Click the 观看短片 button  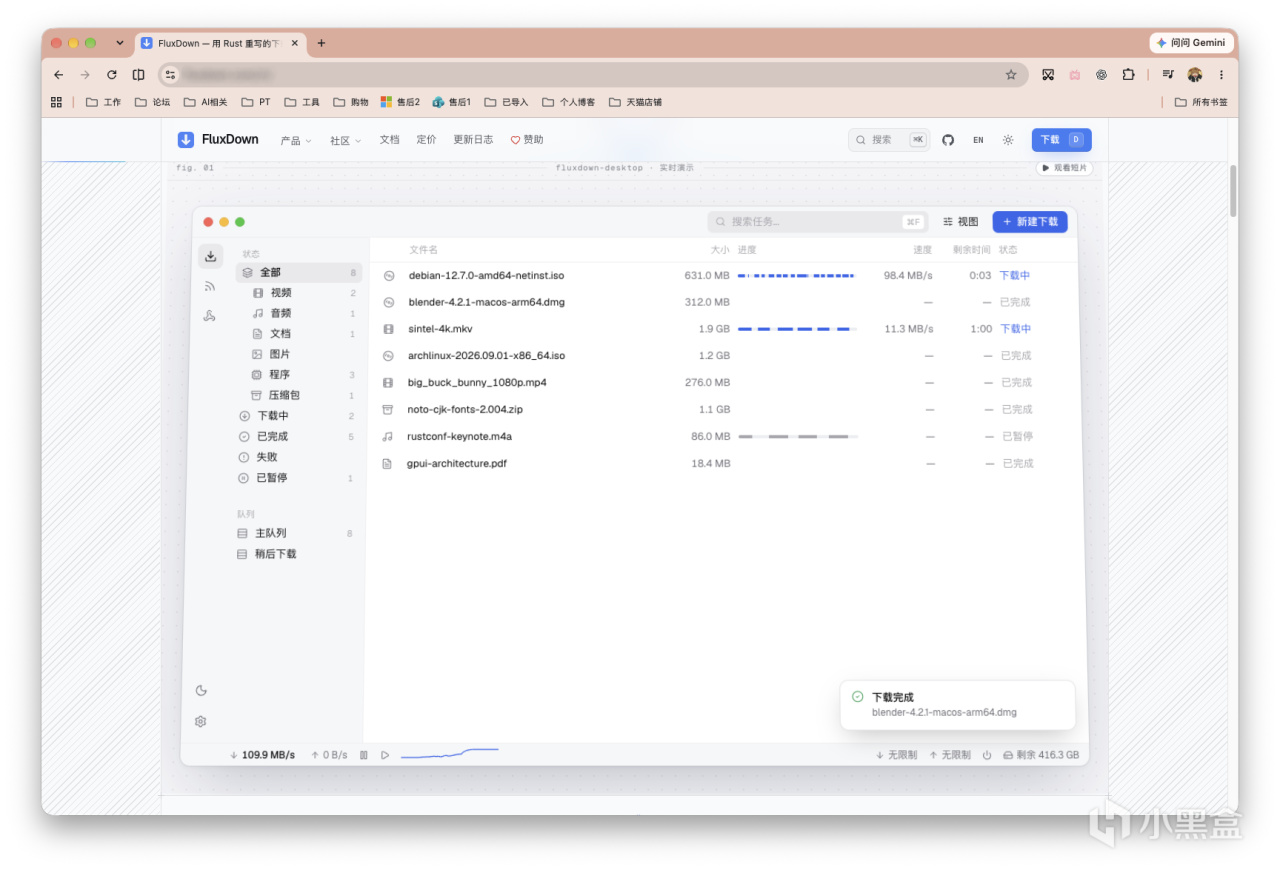click(x=1064, y=168)
